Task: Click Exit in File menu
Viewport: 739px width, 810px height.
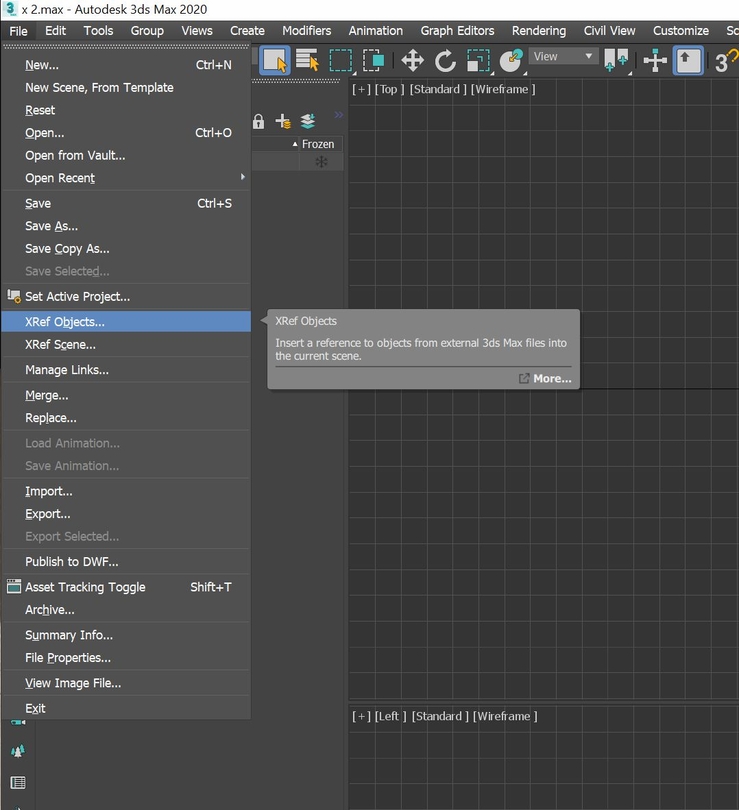Action: click(x=127, y=709)
